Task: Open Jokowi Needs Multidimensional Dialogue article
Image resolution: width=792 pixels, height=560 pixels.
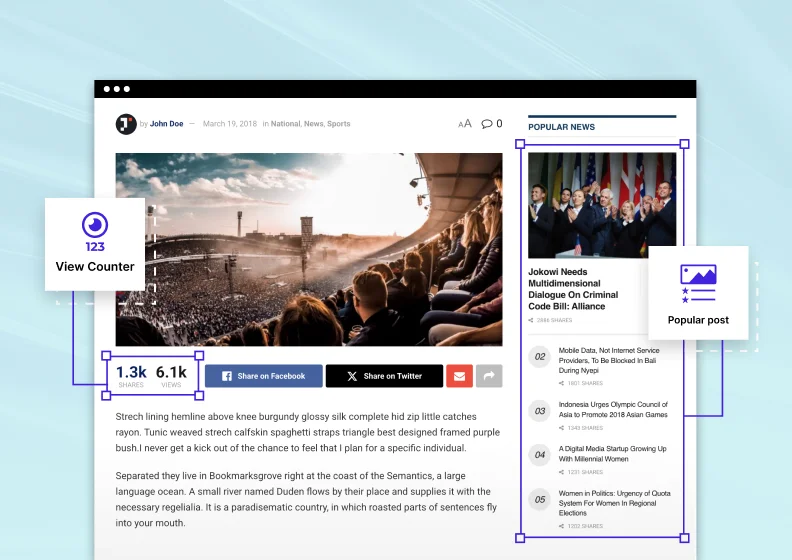Action: point(573,289)
